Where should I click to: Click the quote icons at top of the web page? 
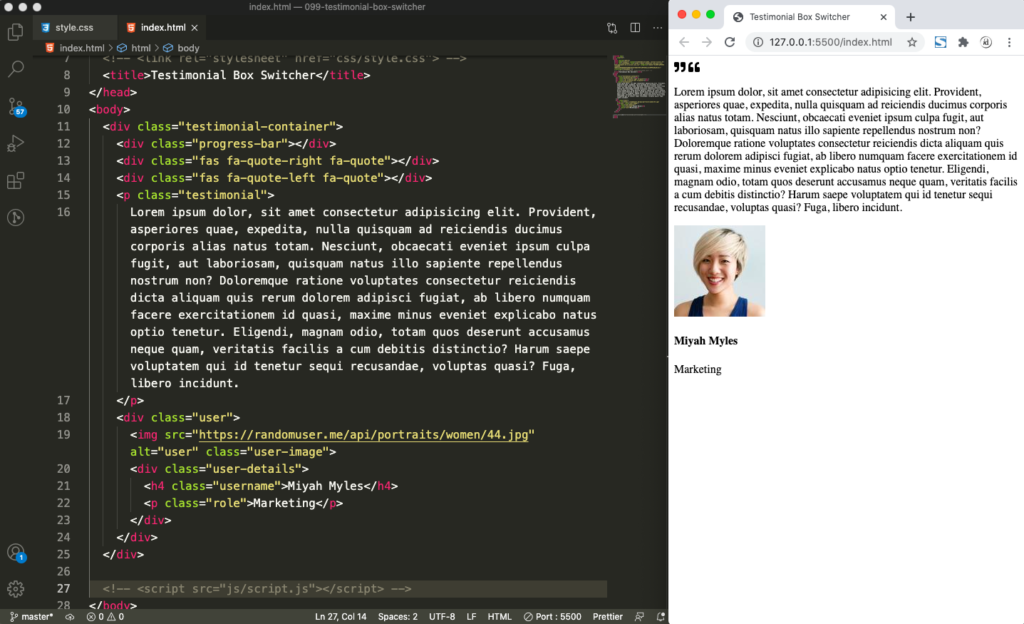point(686,67)
